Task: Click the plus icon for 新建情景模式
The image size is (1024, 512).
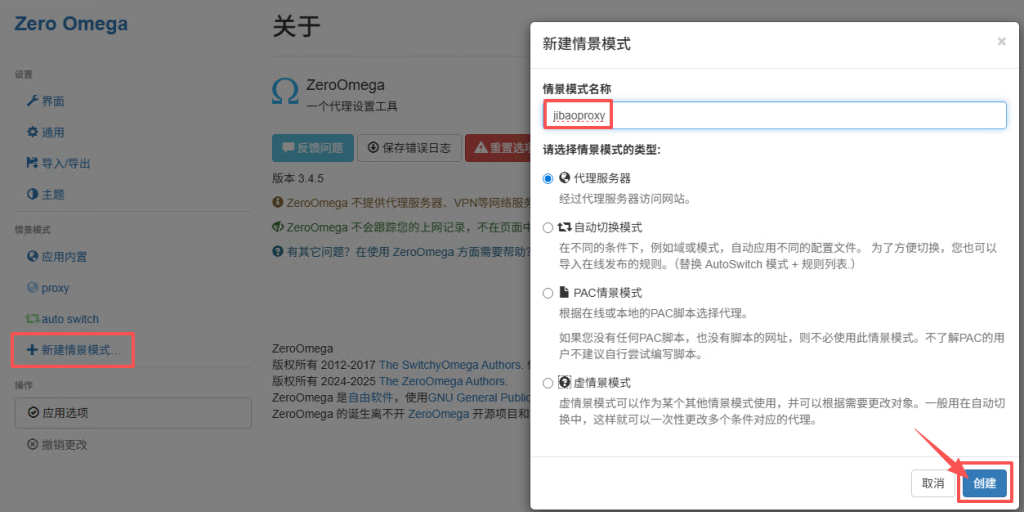Action: click(32, 351)
